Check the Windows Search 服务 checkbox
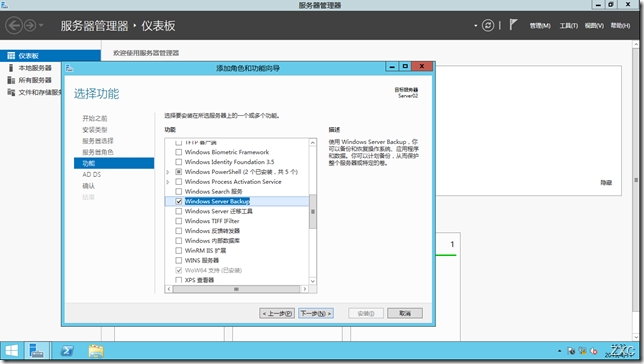644x364 pixels. click(x=178, y=191)
